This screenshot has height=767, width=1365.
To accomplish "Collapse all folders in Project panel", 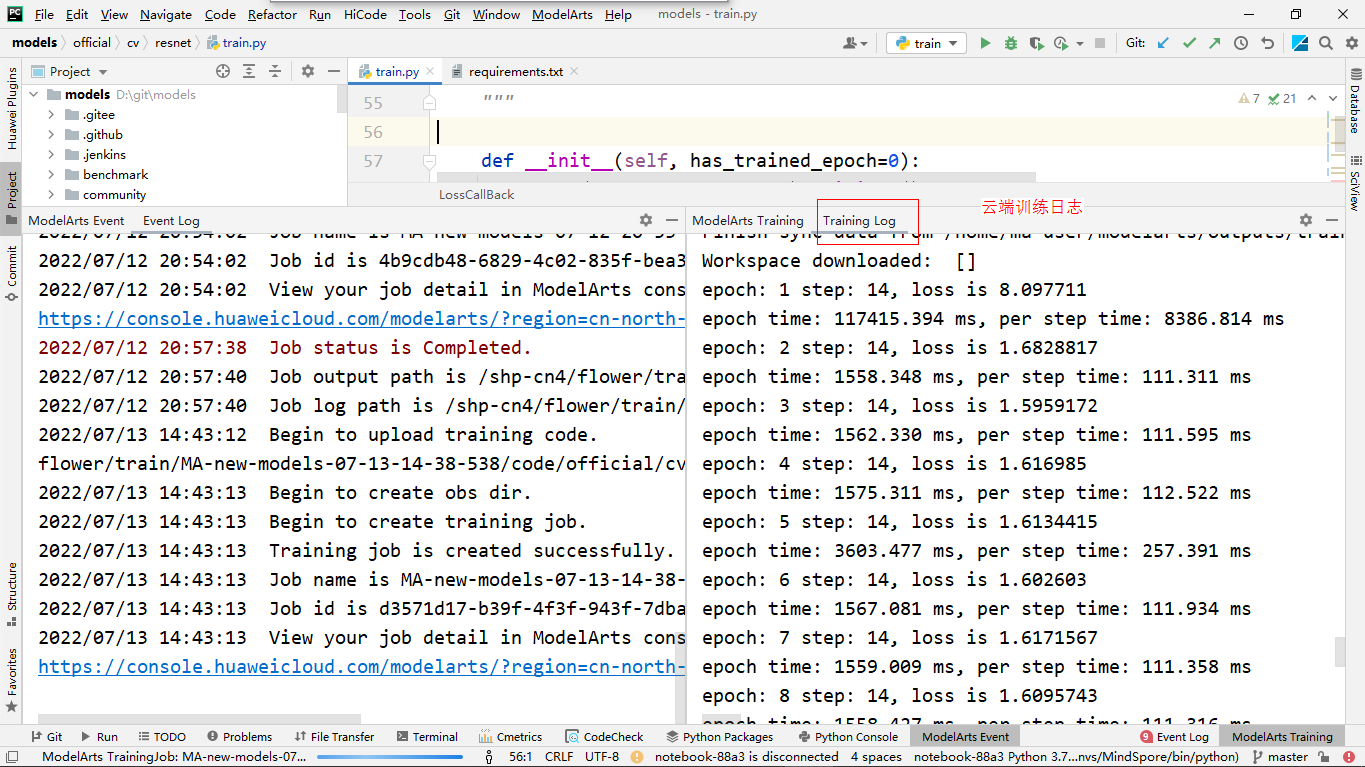I will pyautogui.click(x=275, y=71).
